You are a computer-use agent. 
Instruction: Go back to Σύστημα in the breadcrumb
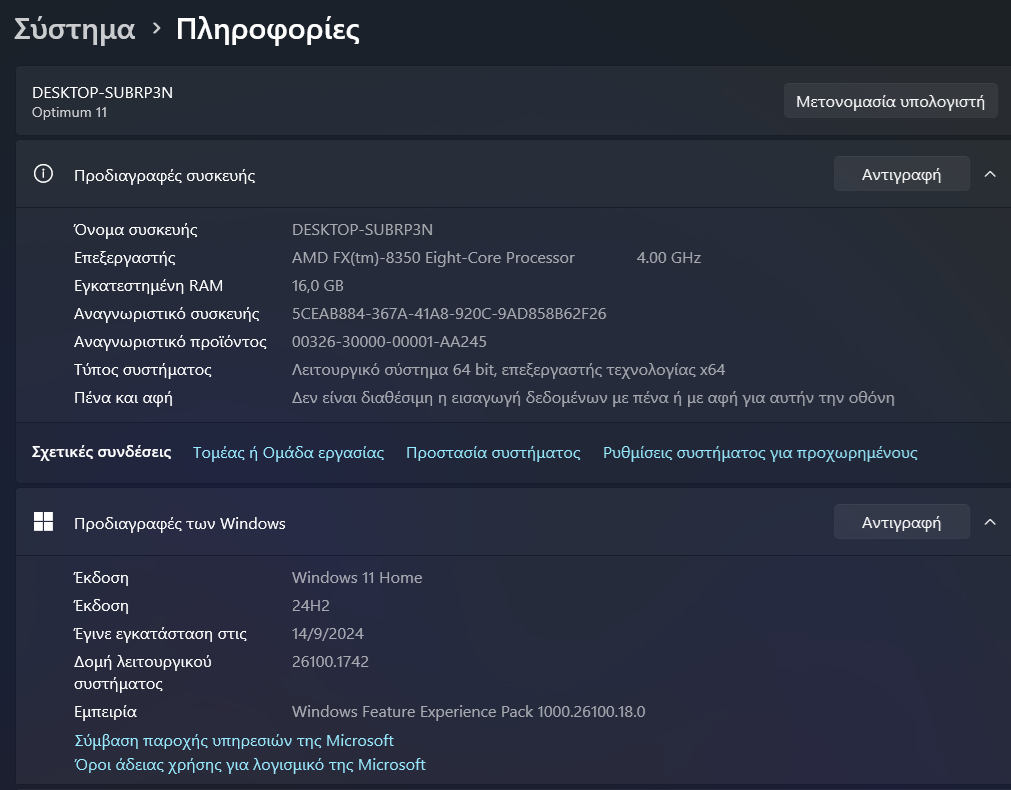click(75, 30)
